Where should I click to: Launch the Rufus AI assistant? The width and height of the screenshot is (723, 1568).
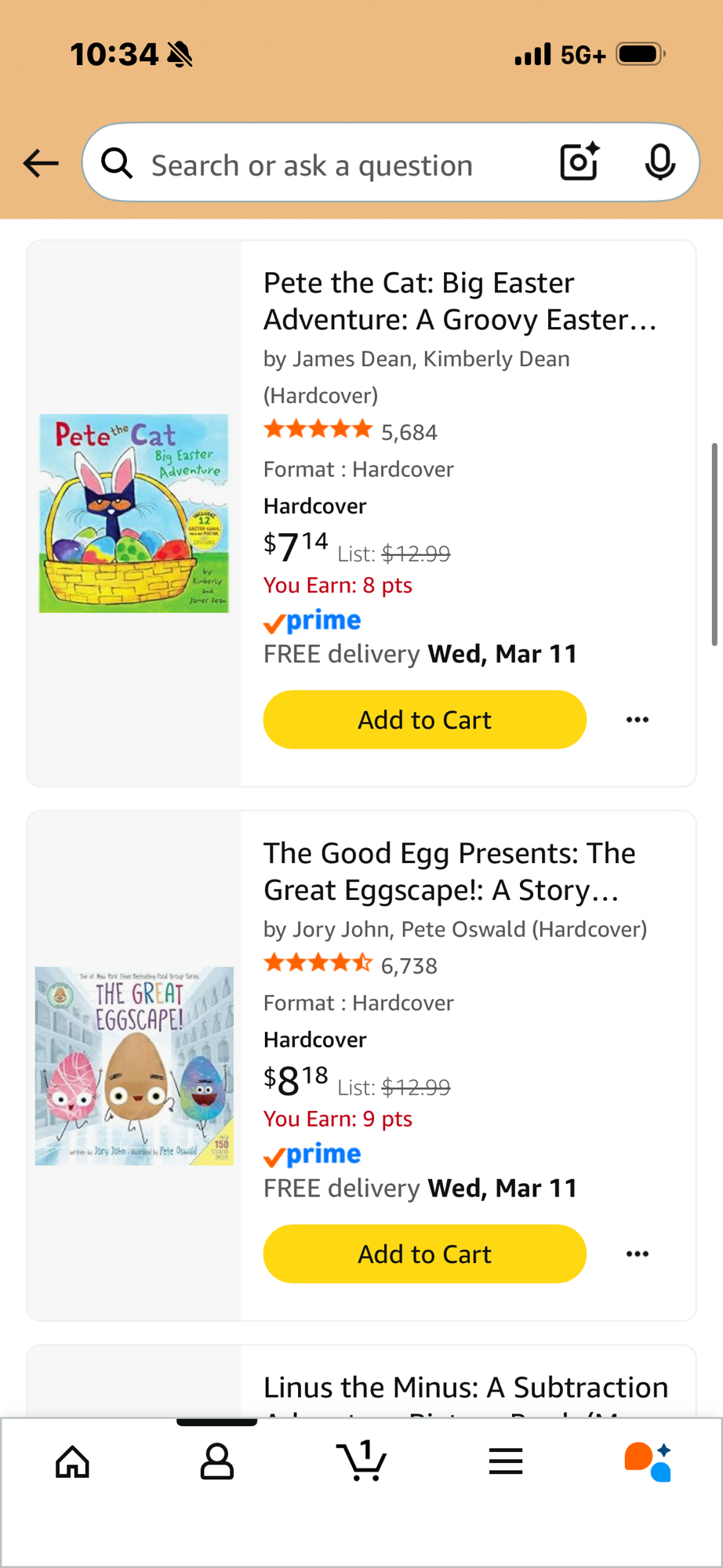coord(648,1461)
